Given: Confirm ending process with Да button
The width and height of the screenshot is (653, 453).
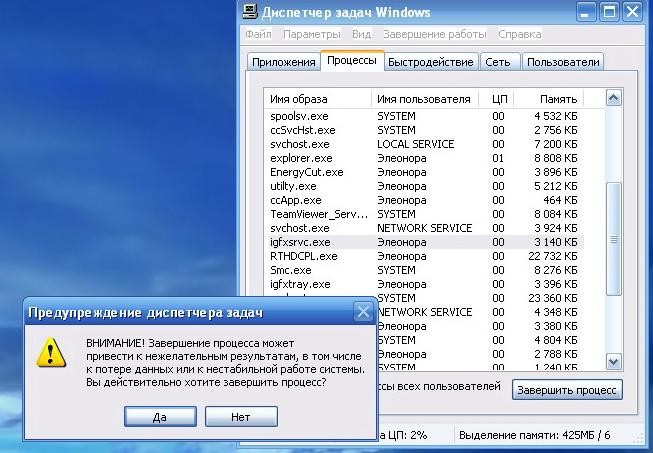Looking at the screenshot, I should tap(160, 417).
